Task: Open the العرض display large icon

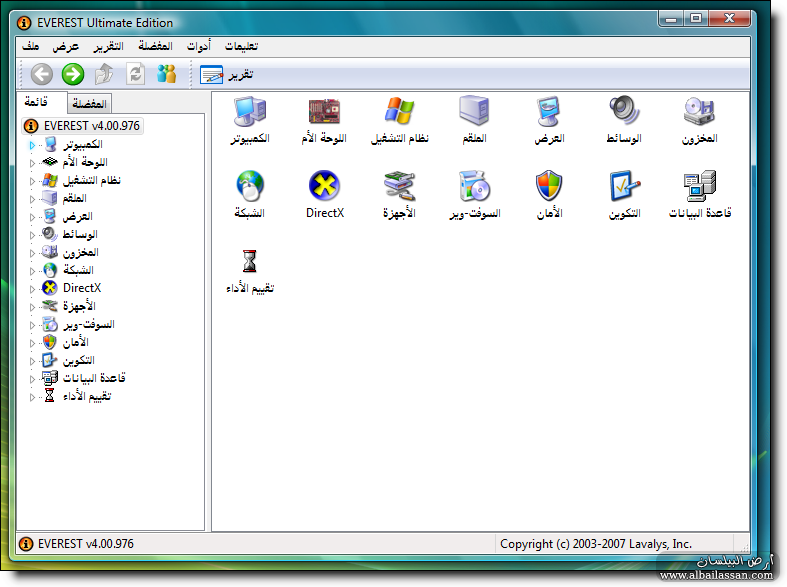Action: pos(549,120)
